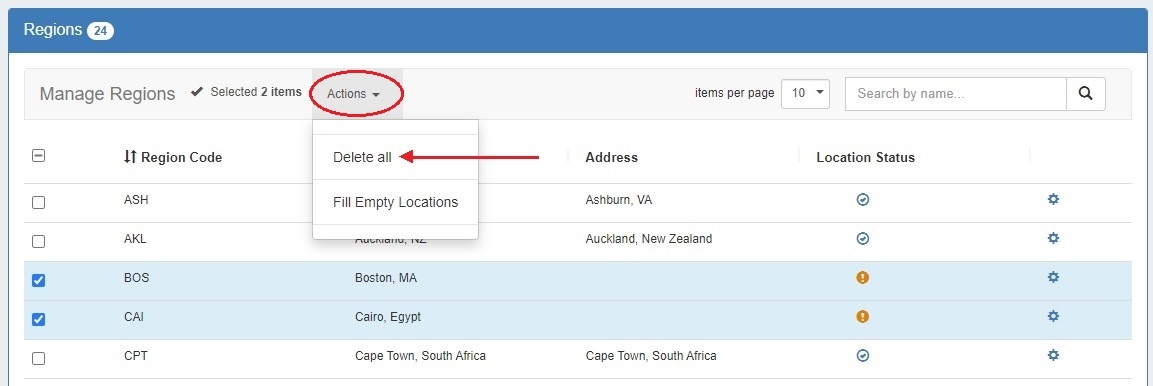The width and height of the screenshot is (1153, 386).
Task: Click the Region Code sort arrows icon
Action: pos(130,157)
